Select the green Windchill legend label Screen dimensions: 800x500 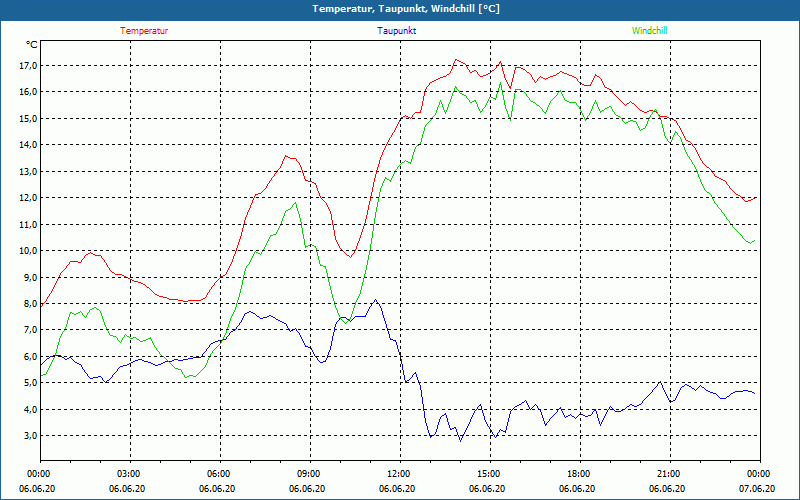(649, 31)
